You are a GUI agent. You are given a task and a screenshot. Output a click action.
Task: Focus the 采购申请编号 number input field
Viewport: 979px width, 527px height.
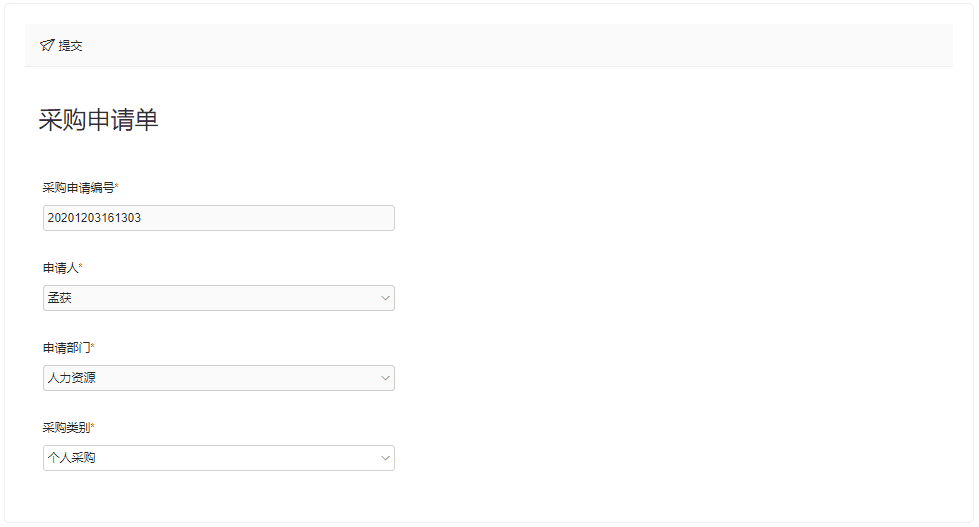point(218,218)
